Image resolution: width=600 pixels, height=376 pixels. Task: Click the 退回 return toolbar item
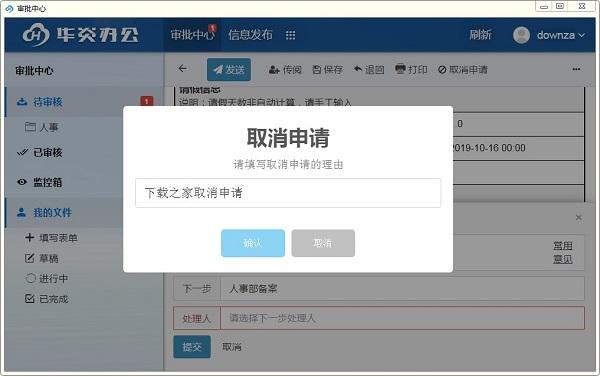coord(369,70)
